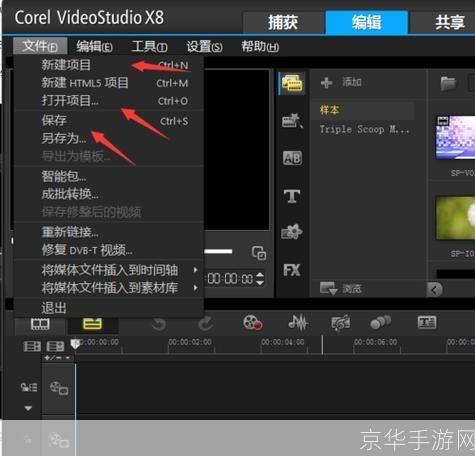475x456 pixels.
Task: Switch to the 共享 tab
Action: click(450, 22)
